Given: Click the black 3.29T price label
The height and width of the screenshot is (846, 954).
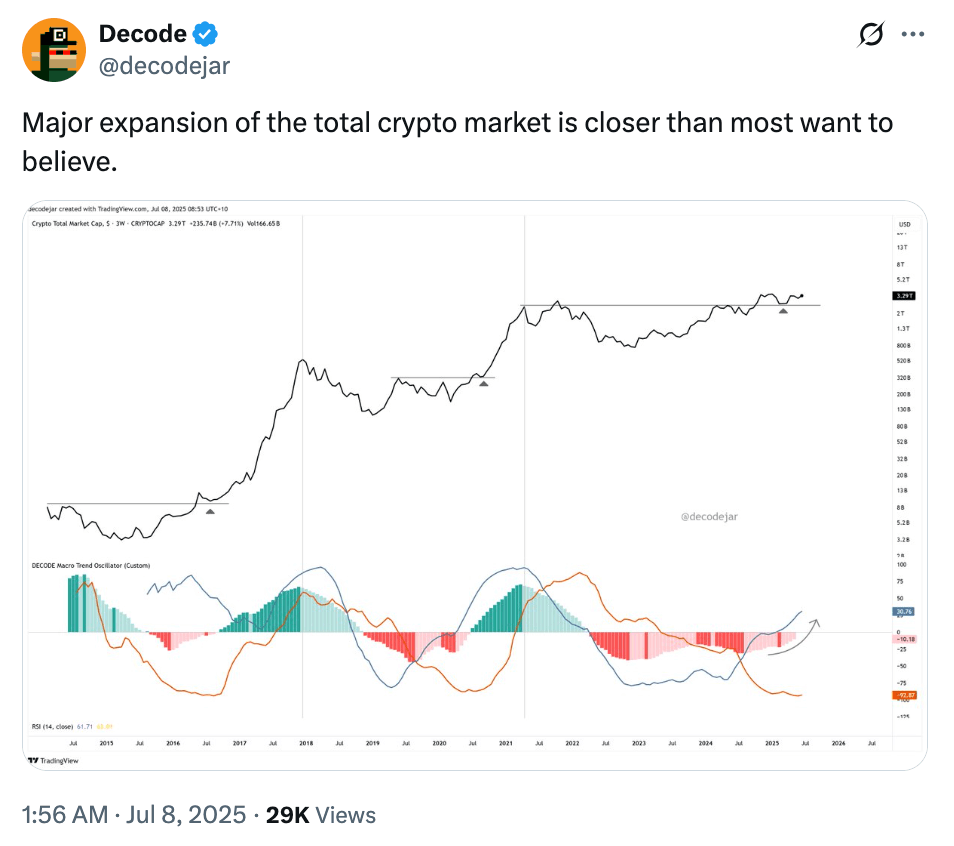Looking at the screenshot, I should (904, 296).
